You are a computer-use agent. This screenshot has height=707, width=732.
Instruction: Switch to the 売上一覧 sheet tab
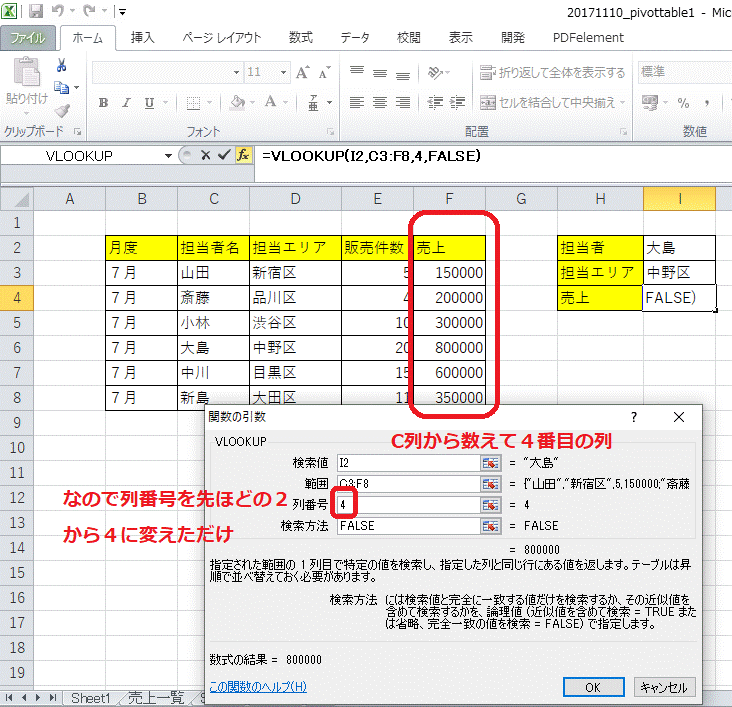coord(155,698)
